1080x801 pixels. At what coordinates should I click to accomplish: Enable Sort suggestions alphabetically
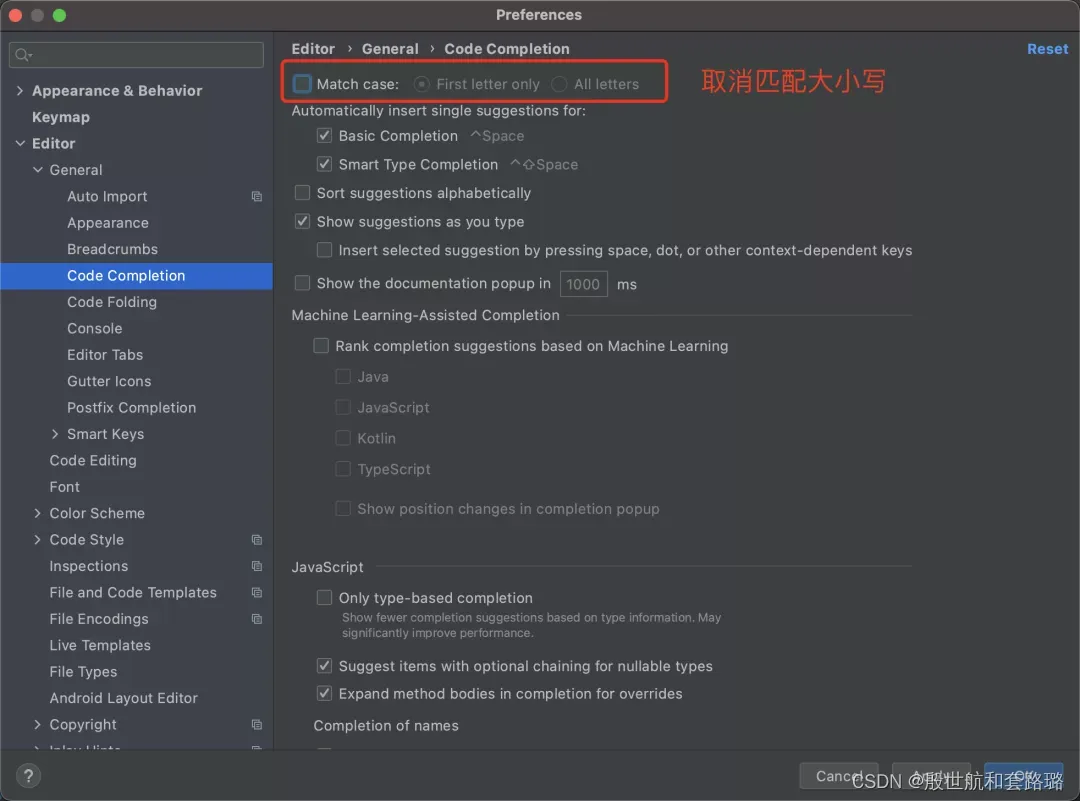point(302,193)
